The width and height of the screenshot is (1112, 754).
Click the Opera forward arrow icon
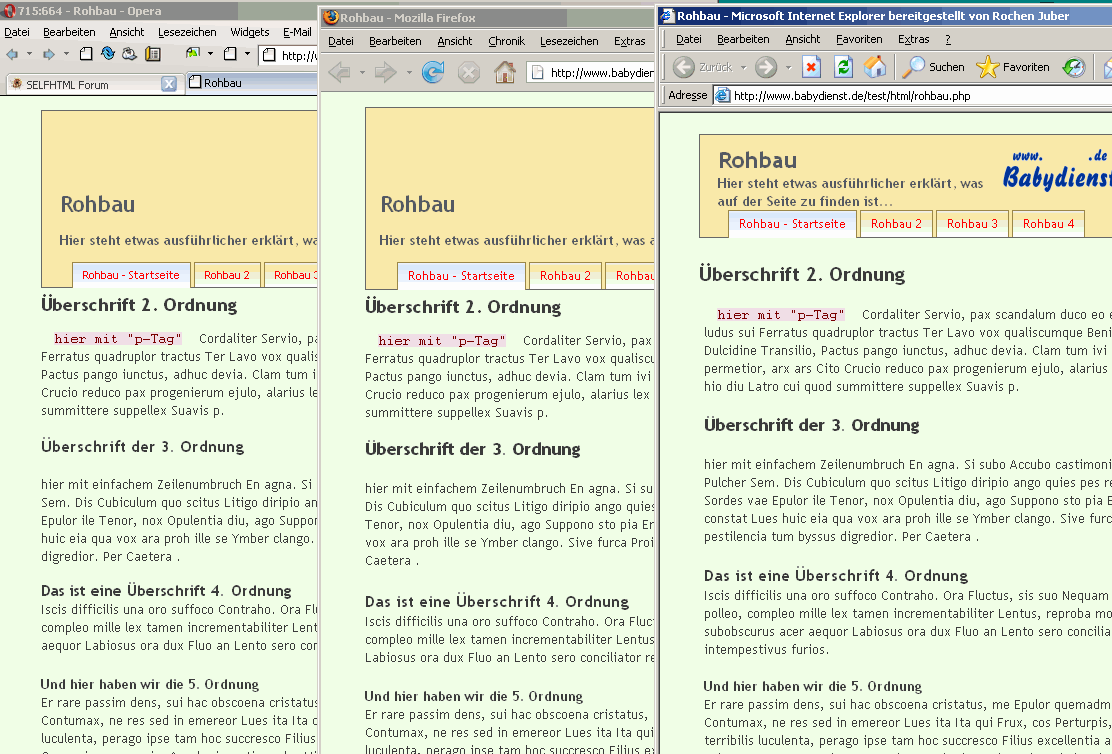(49, 54)
